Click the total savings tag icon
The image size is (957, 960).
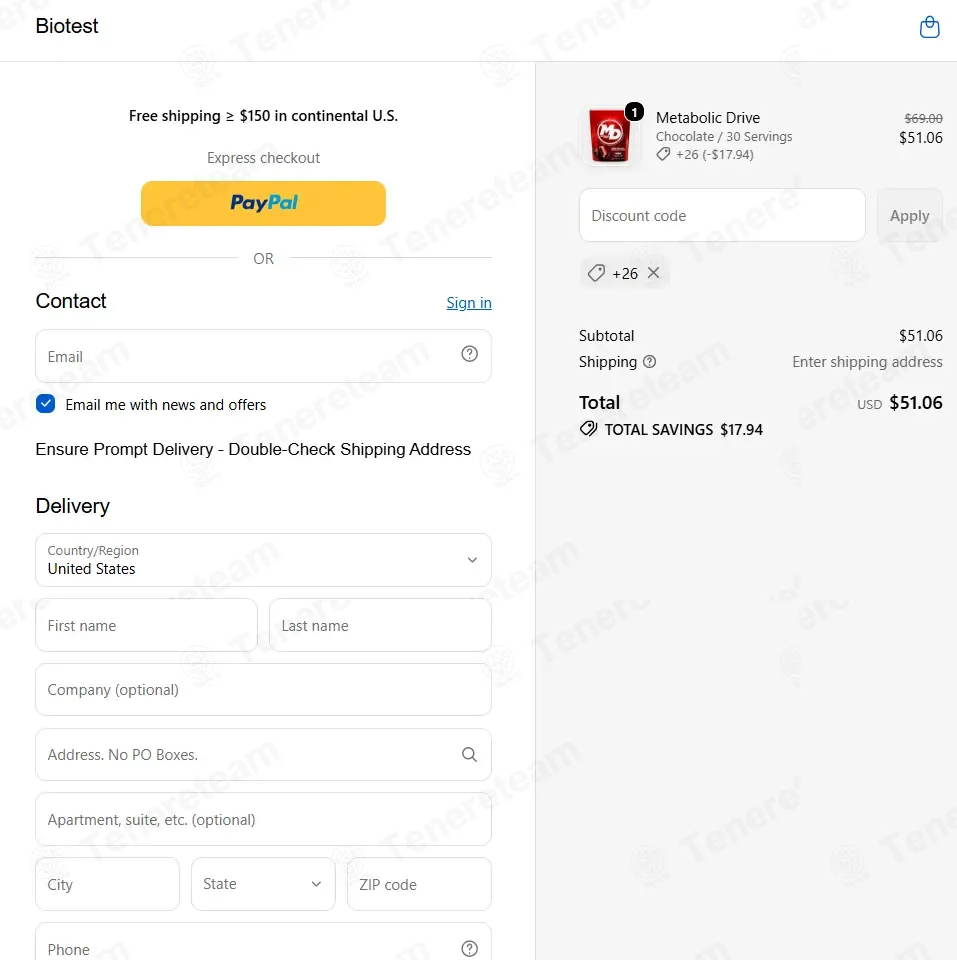pyautogui.click(x=588, y=429)
